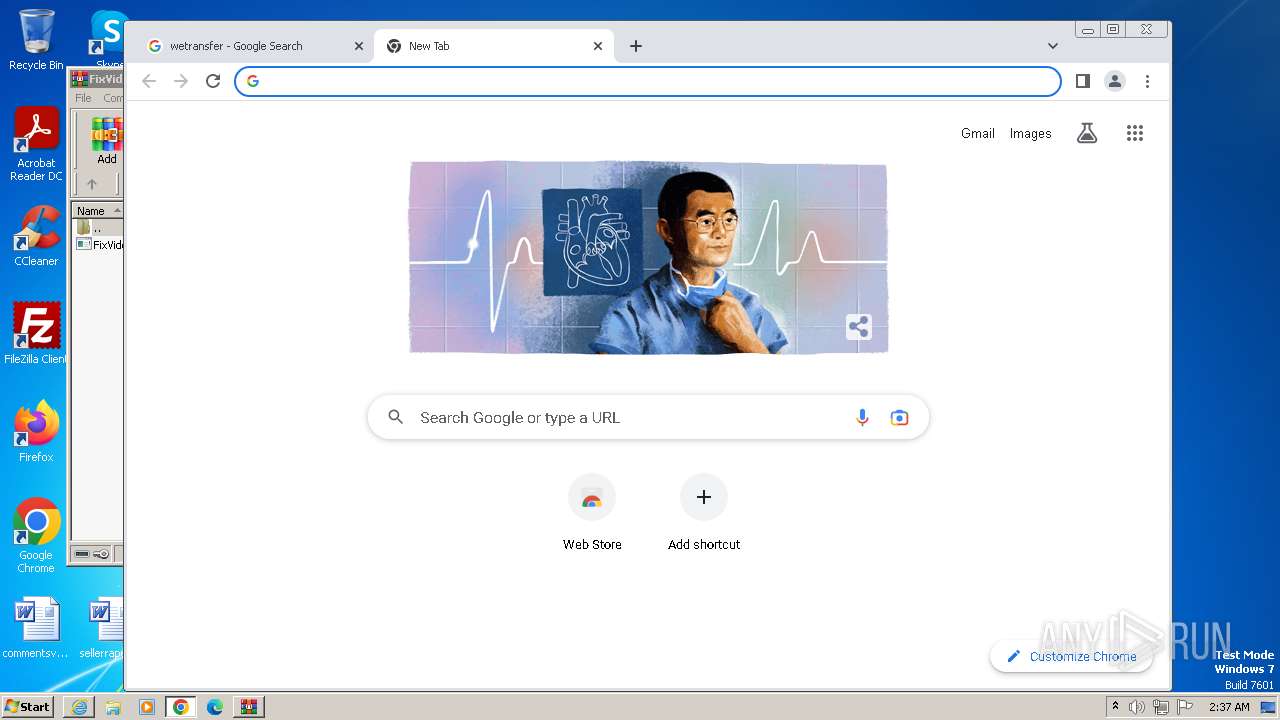This screenshot has height=720, width=1280.
Task: Open the Search Labs flask icon
Action: pos(1087,133)
